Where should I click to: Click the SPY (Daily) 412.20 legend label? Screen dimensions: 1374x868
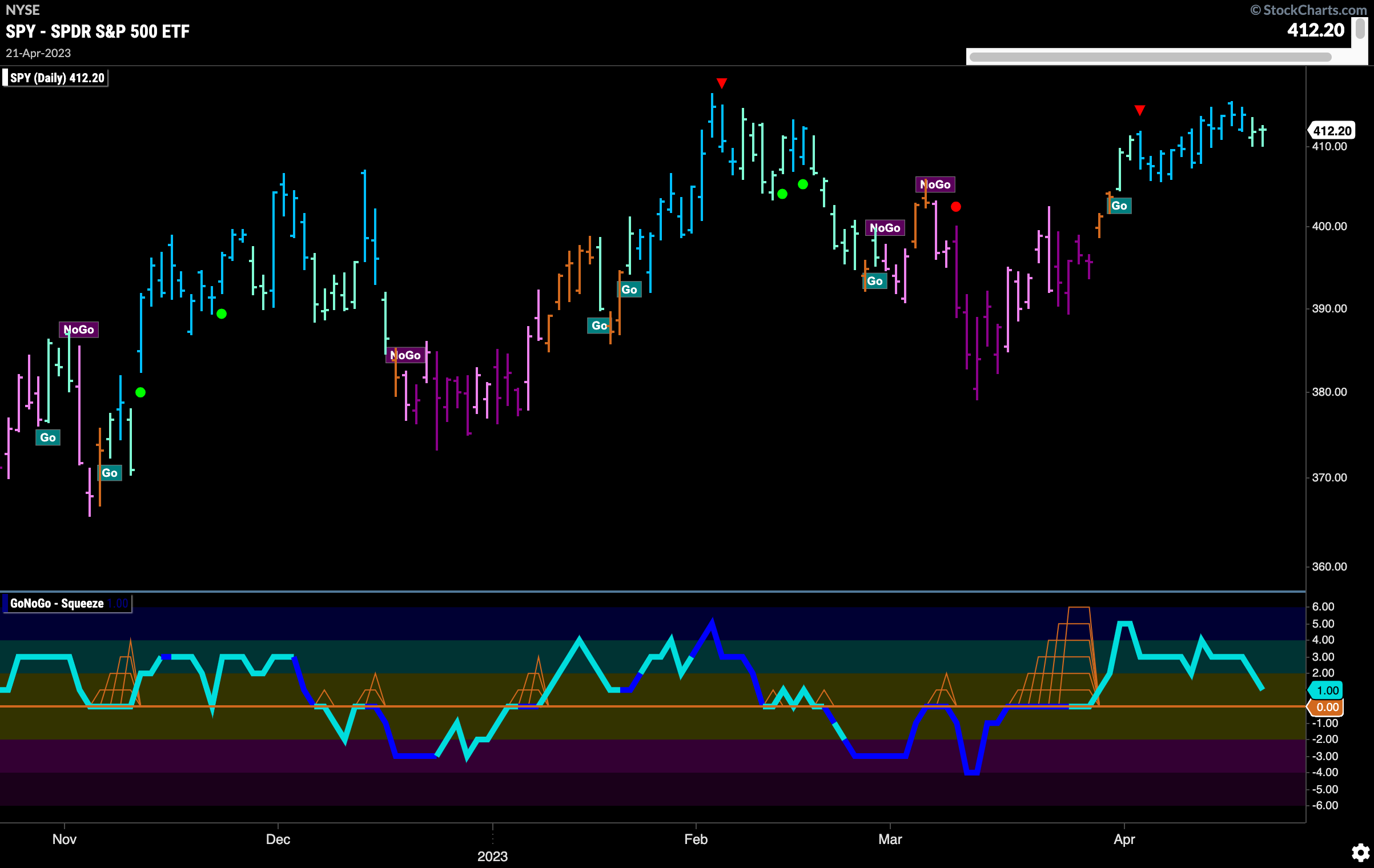click(x=56, y=78)
